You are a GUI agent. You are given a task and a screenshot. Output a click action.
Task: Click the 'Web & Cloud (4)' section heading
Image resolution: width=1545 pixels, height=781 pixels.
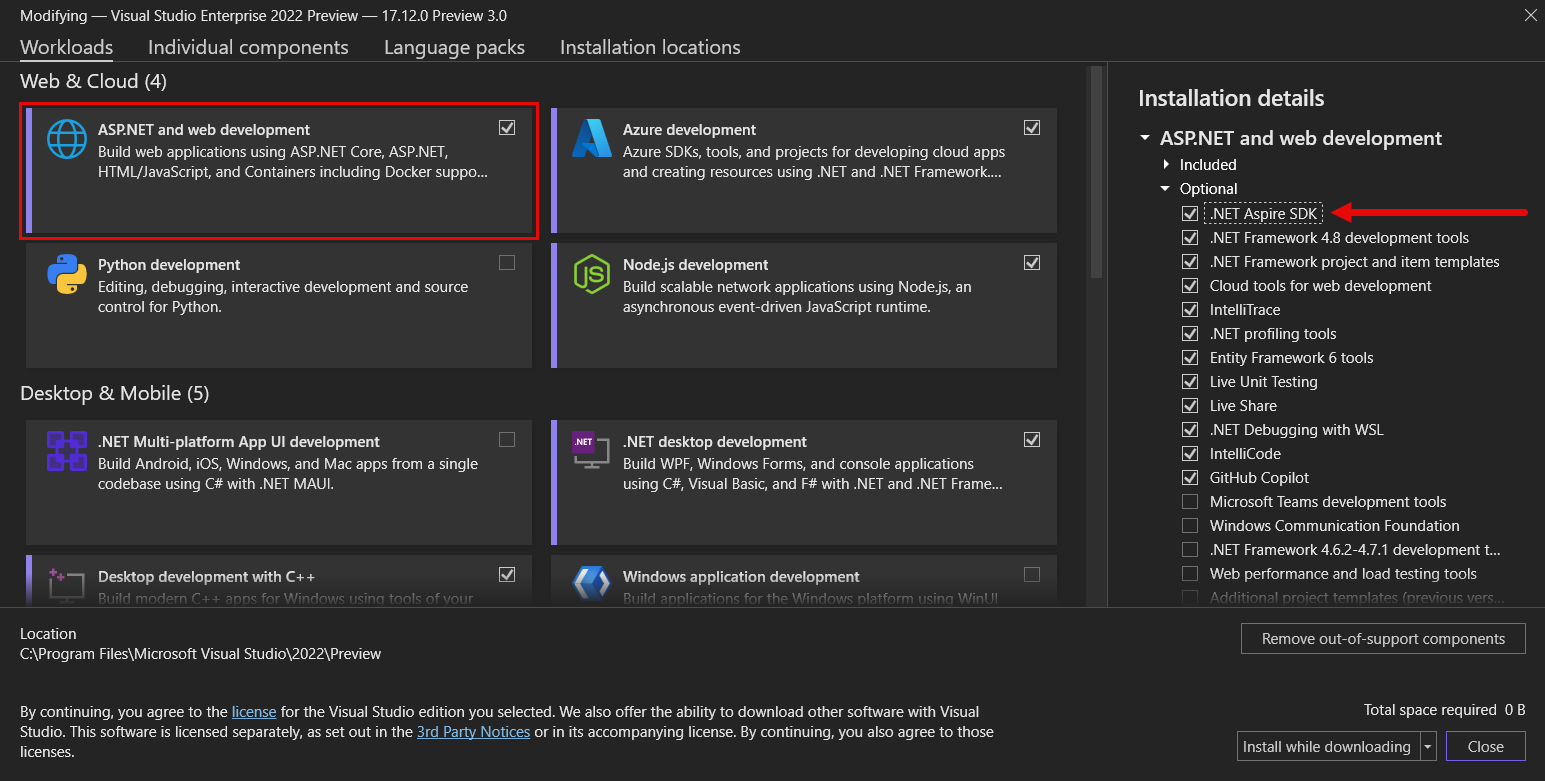(93, 81)
